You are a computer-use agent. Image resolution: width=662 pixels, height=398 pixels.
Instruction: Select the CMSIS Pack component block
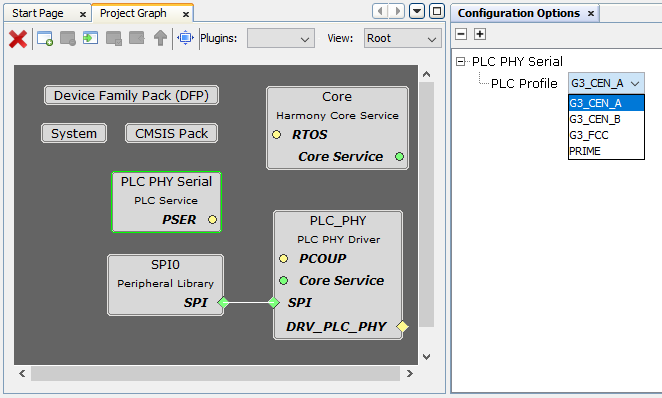(x=171, y=133)
